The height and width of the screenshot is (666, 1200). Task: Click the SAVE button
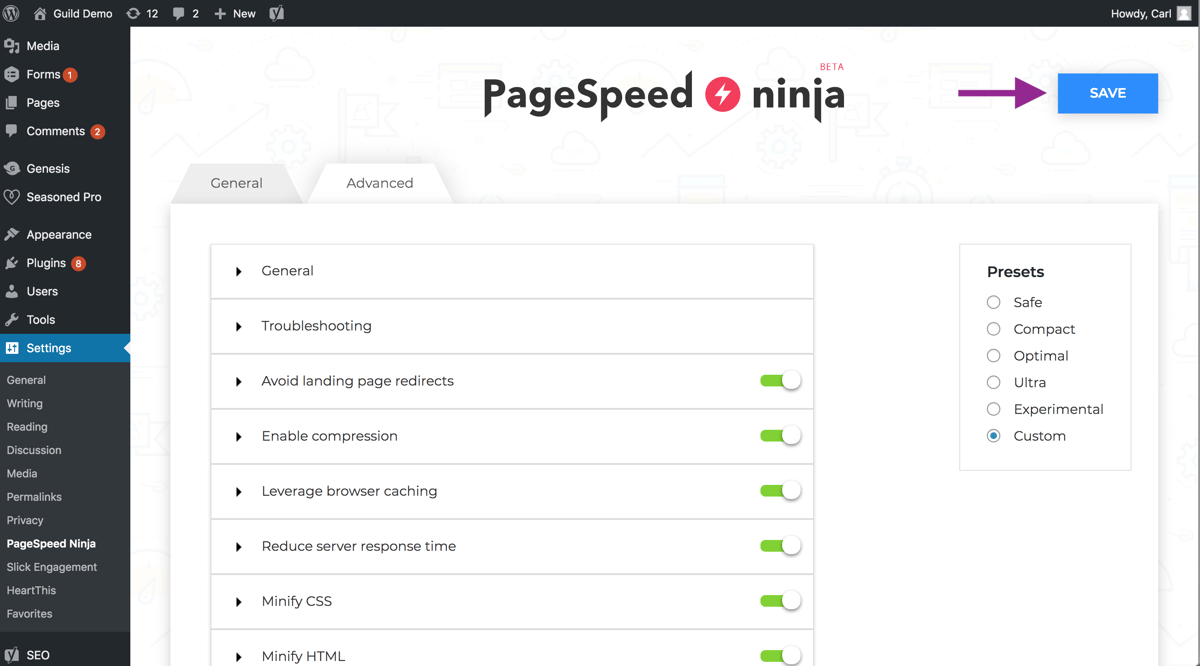point(1107,92)
